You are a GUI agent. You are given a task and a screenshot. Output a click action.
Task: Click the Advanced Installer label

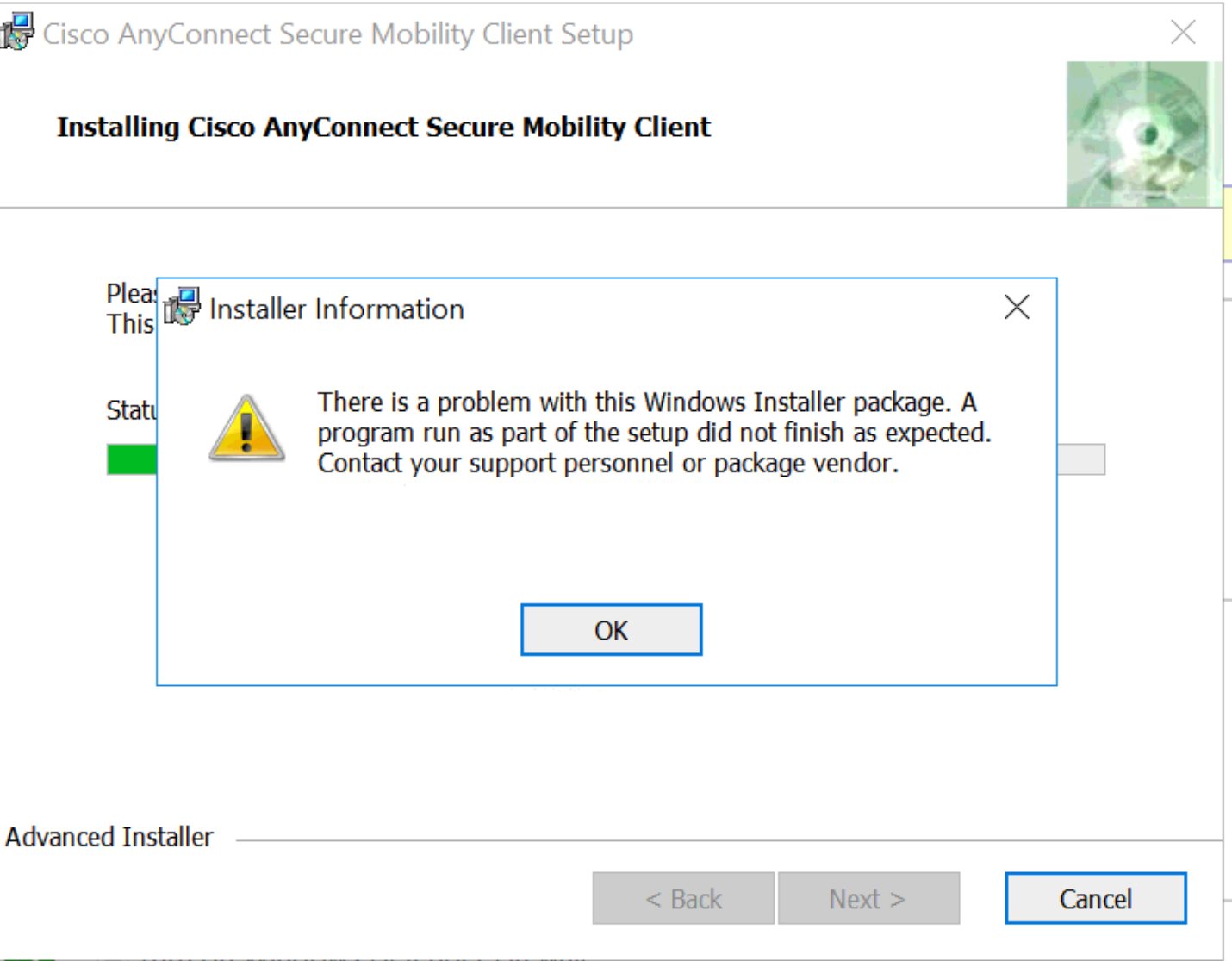coord(109,837)
